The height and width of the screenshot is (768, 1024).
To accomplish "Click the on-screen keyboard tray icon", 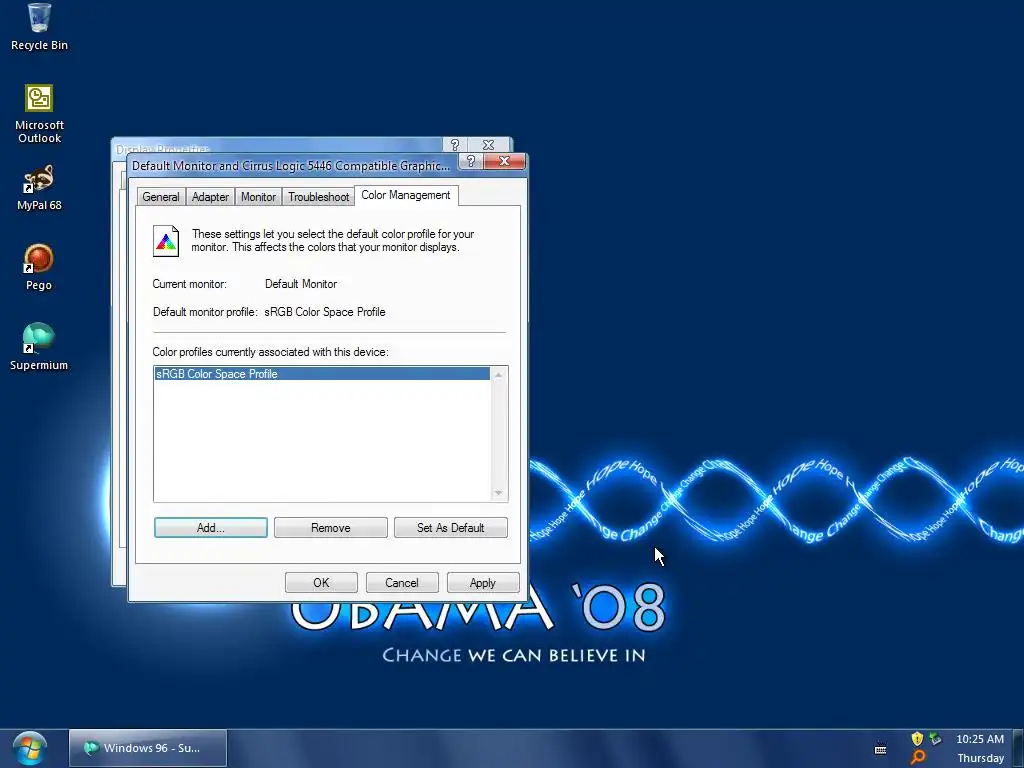I will [880, 748].
